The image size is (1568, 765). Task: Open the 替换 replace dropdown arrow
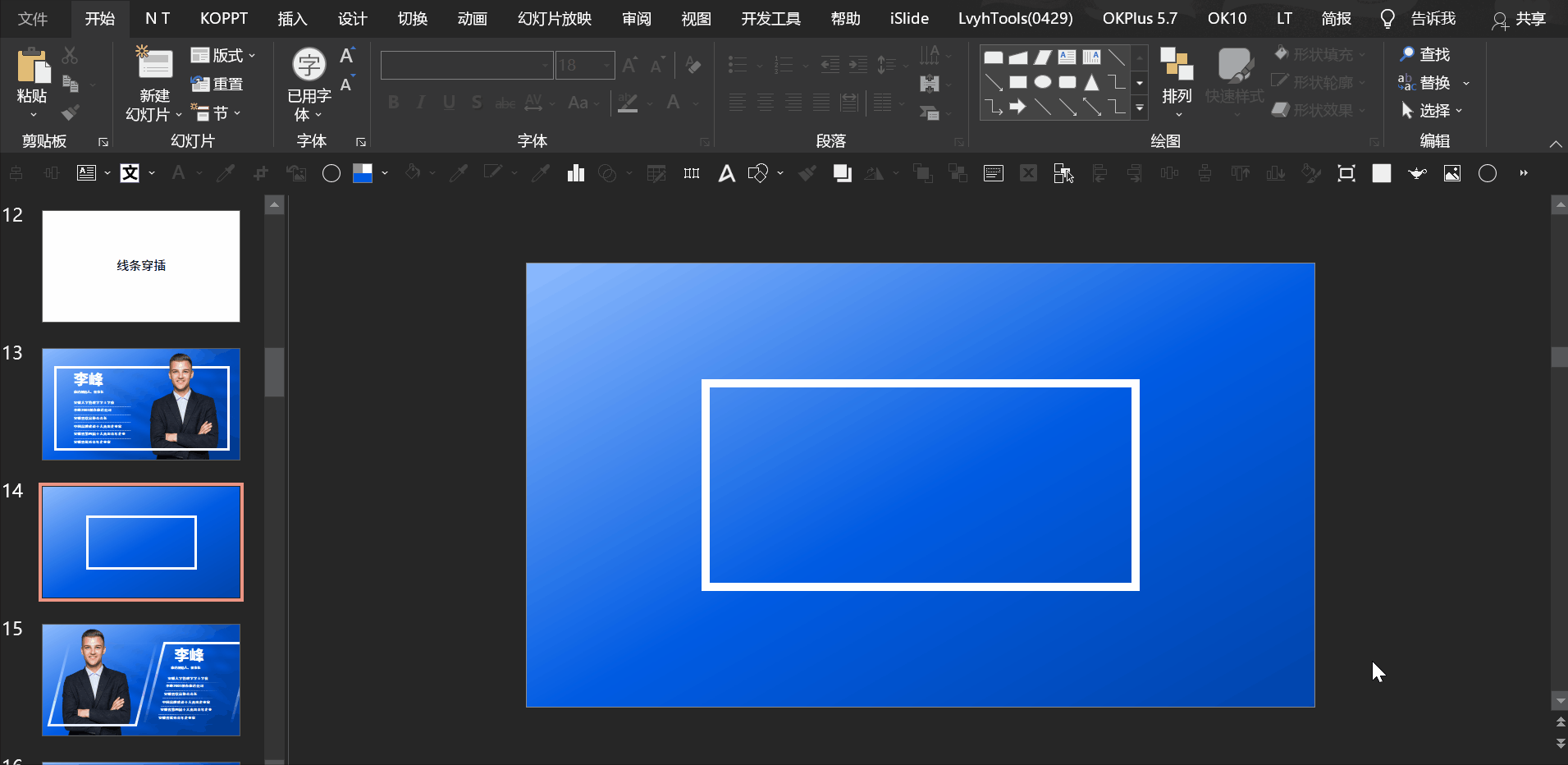pyautogui.click(x=1466, y=83)
